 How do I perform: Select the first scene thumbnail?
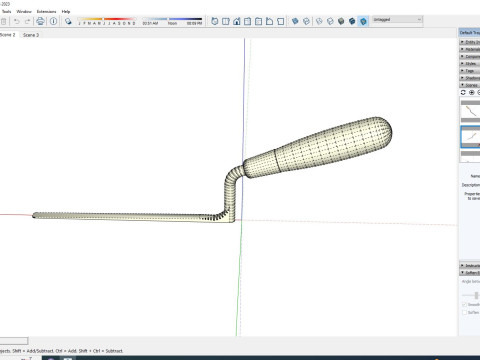(471, 111)
